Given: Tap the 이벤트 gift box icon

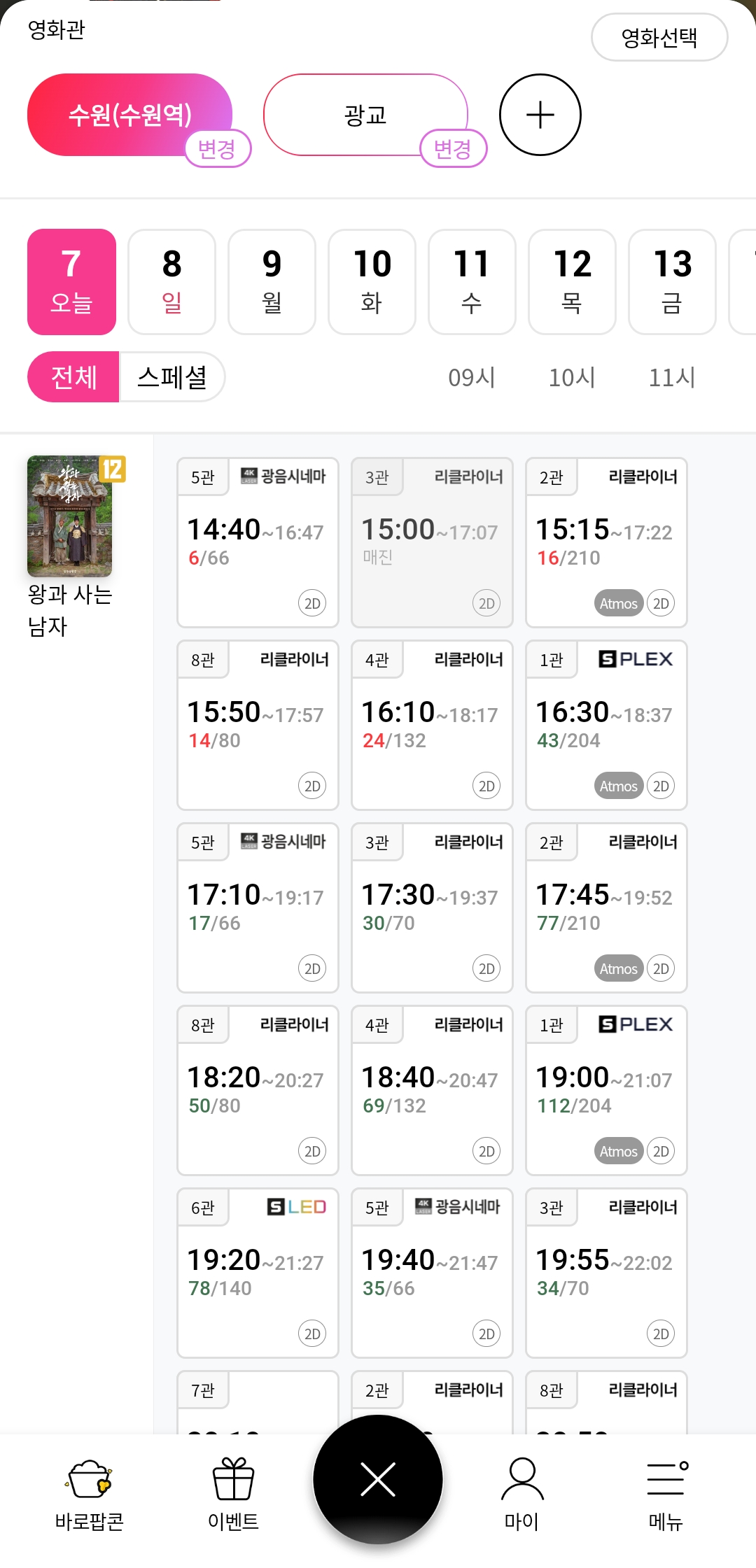Looking at the screenshot, I should (x=233, y=1480).
